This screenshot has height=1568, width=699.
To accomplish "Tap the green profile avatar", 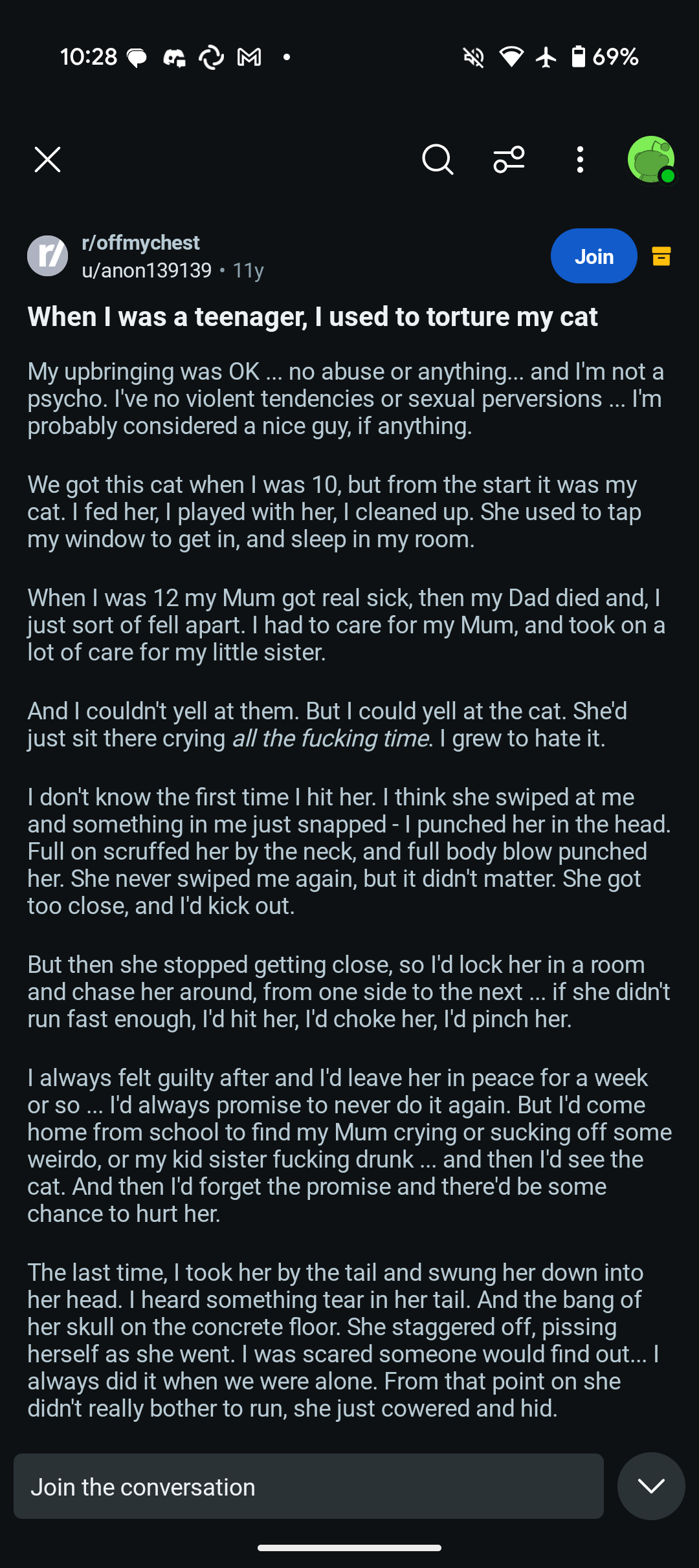I will pyautogui.click(x=651, y=160).
